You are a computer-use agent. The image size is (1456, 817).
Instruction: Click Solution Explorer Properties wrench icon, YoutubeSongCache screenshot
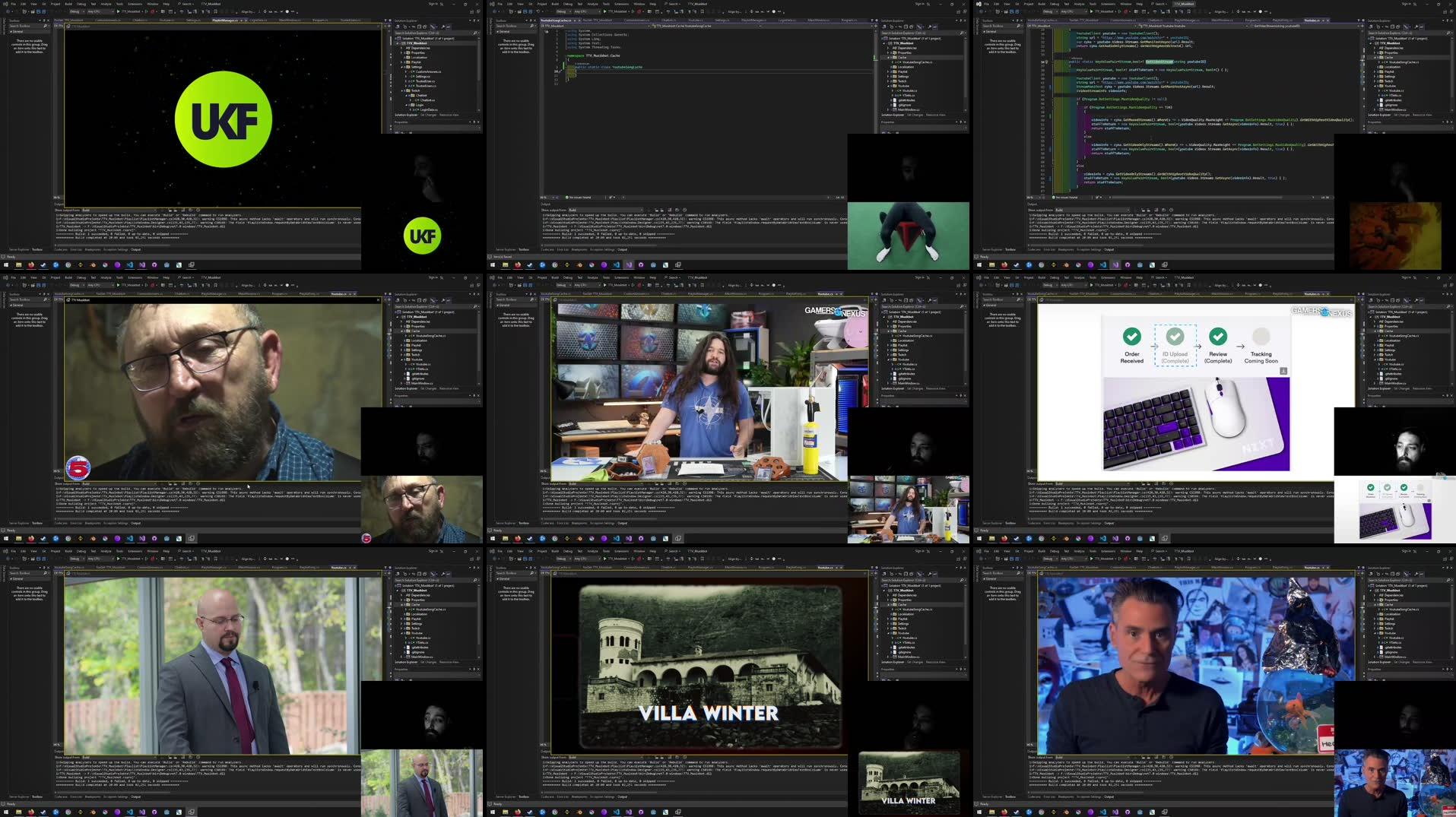coord(929,27)
